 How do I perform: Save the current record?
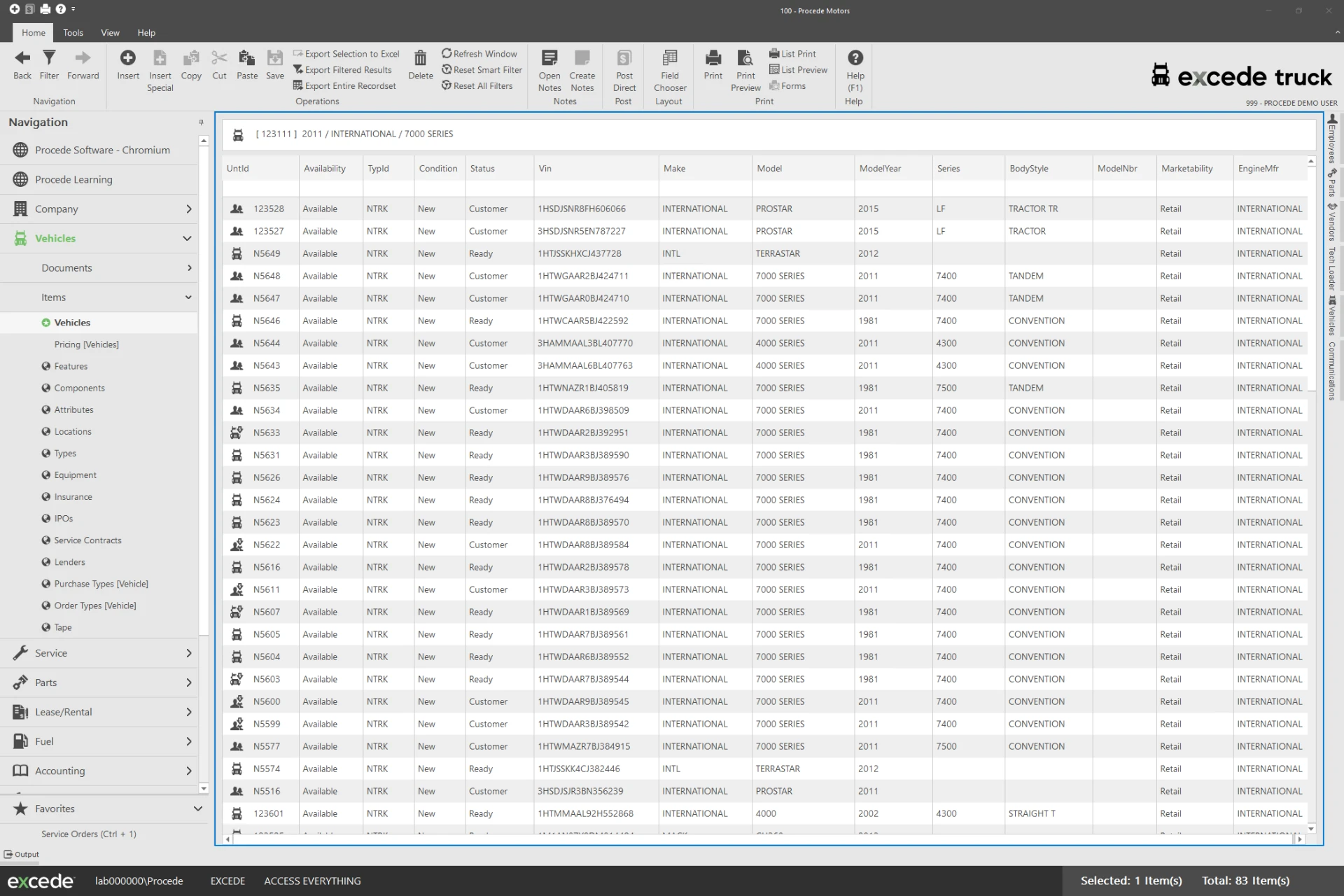coord(274,64)
